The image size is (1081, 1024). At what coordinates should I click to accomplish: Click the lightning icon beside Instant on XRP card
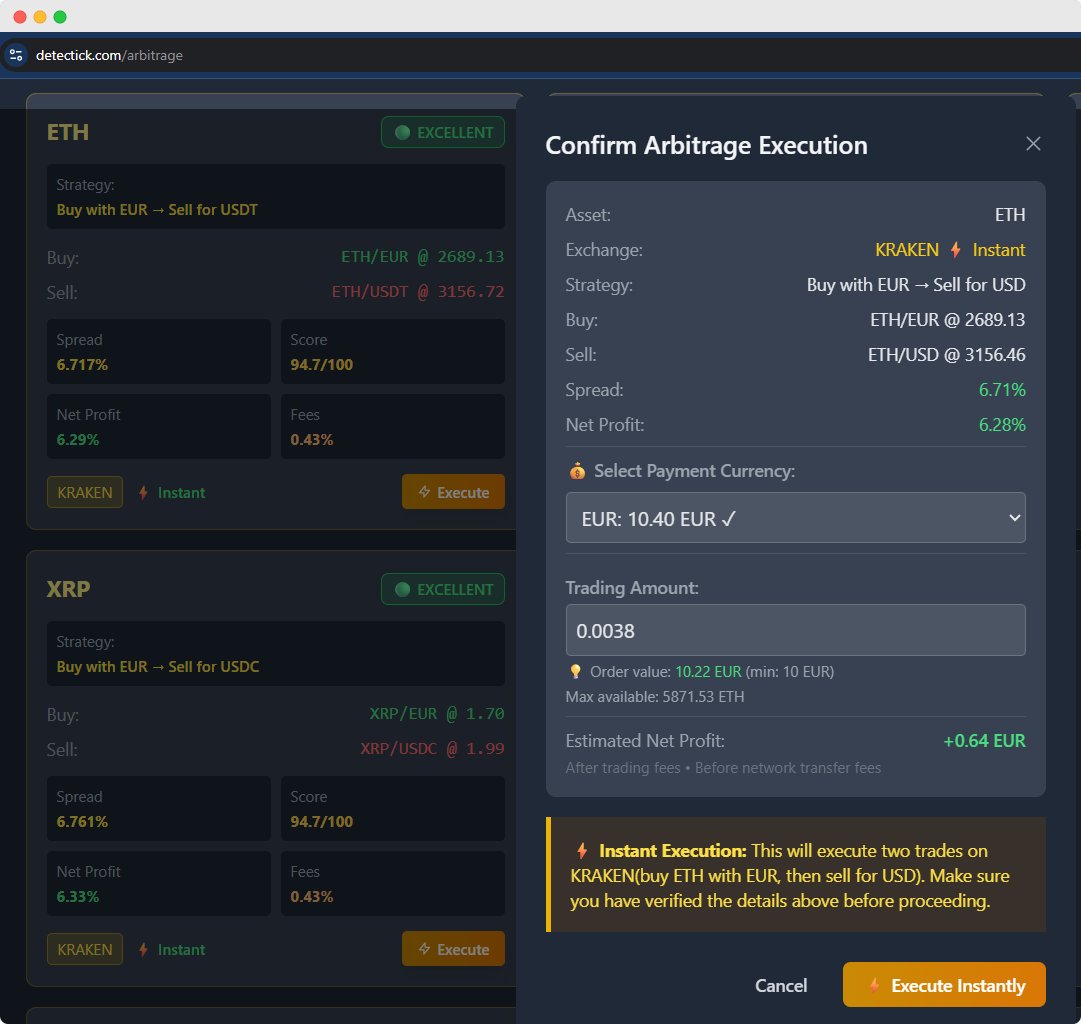pos(143,950)
